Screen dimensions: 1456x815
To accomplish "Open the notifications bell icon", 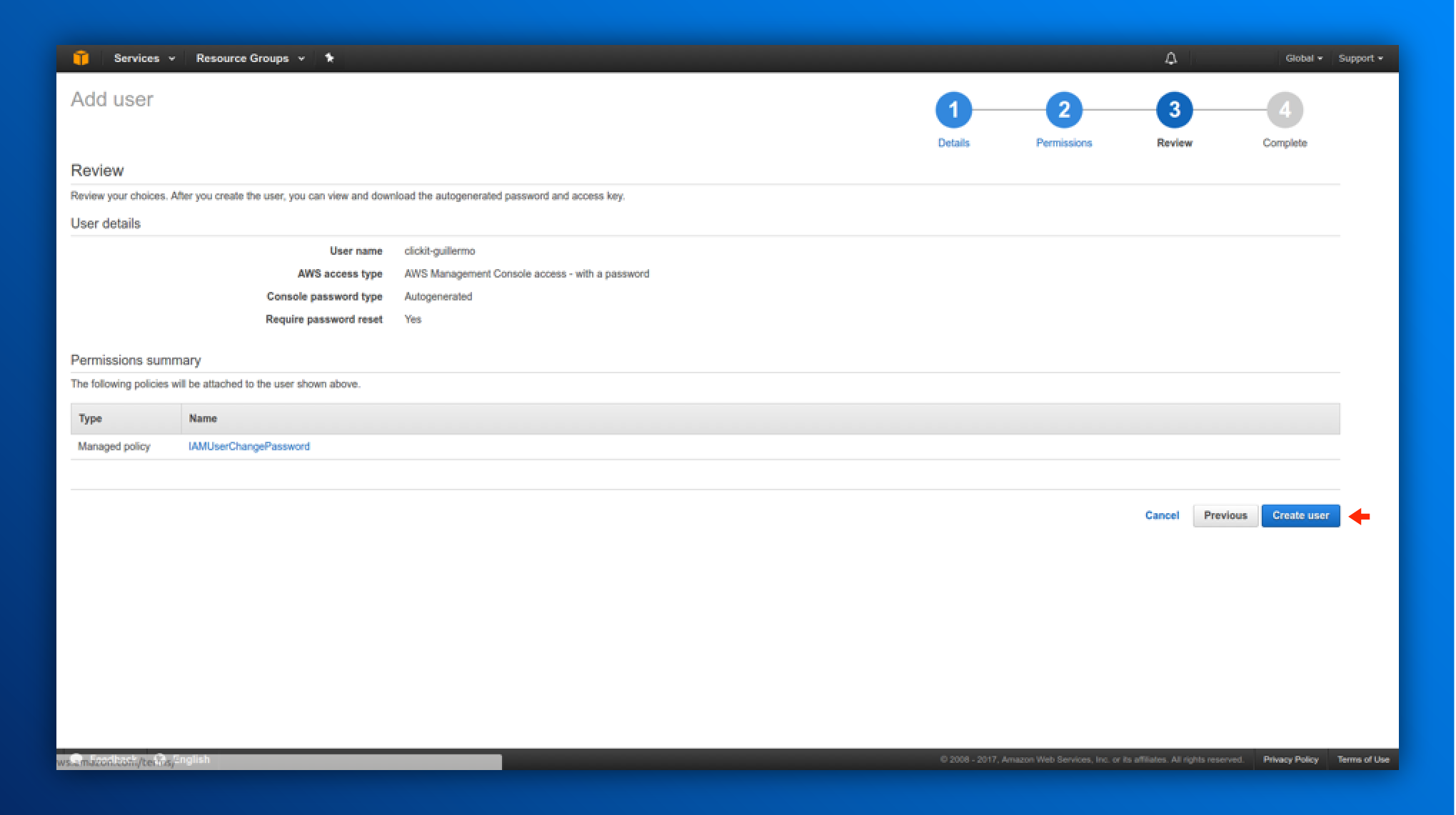I will 1170,59.
